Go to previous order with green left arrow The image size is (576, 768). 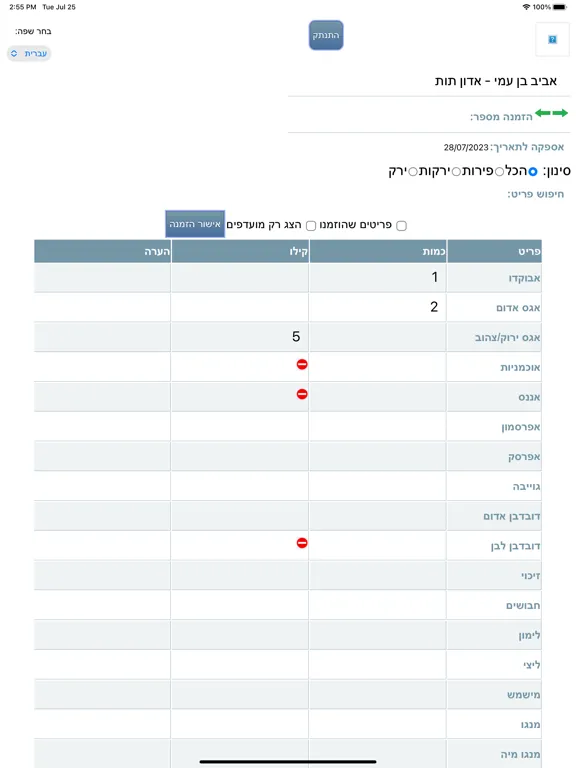pyautogui.click(x=543, y=113)
